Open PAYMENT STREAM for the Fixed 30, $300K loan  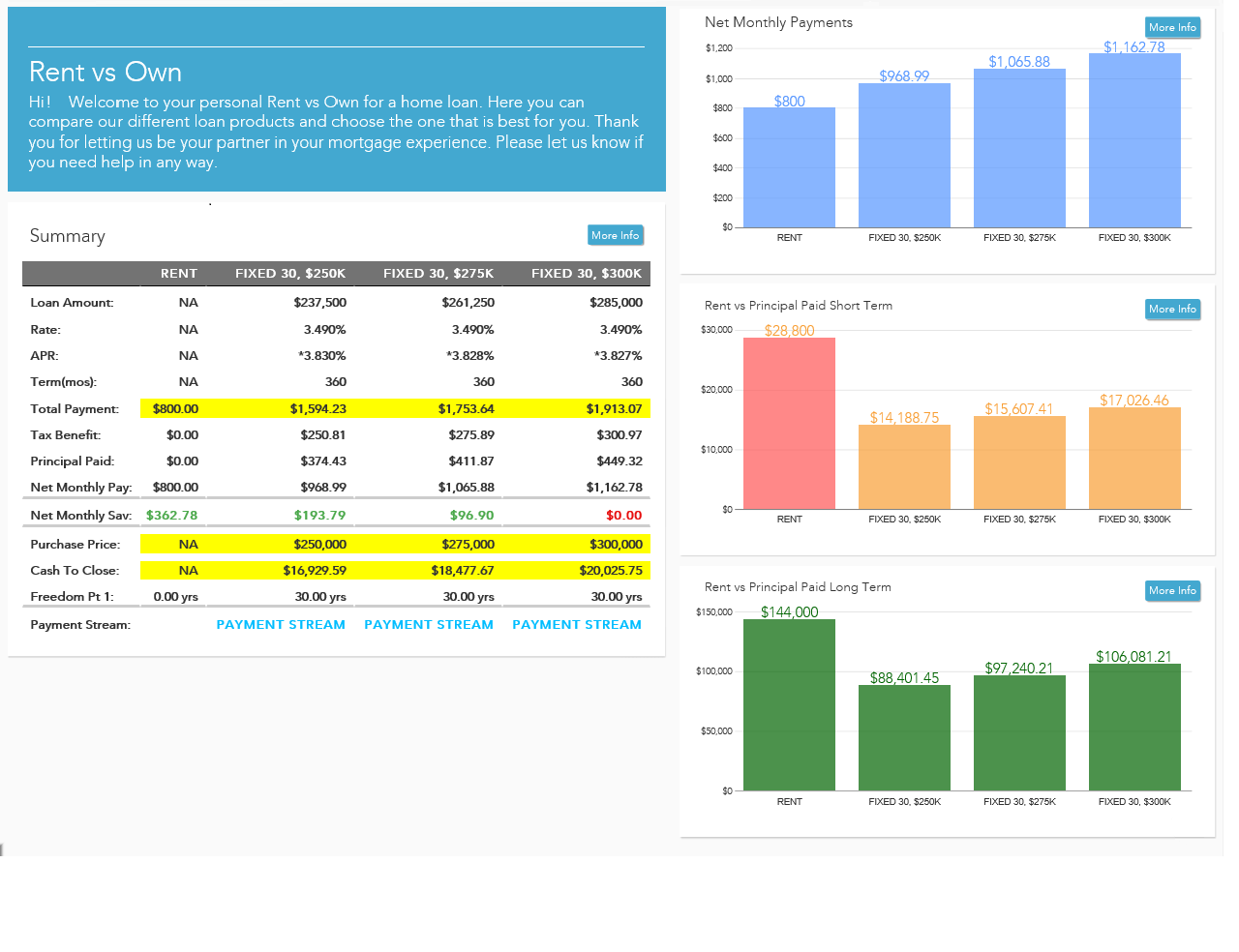click(x=577, y=624)
